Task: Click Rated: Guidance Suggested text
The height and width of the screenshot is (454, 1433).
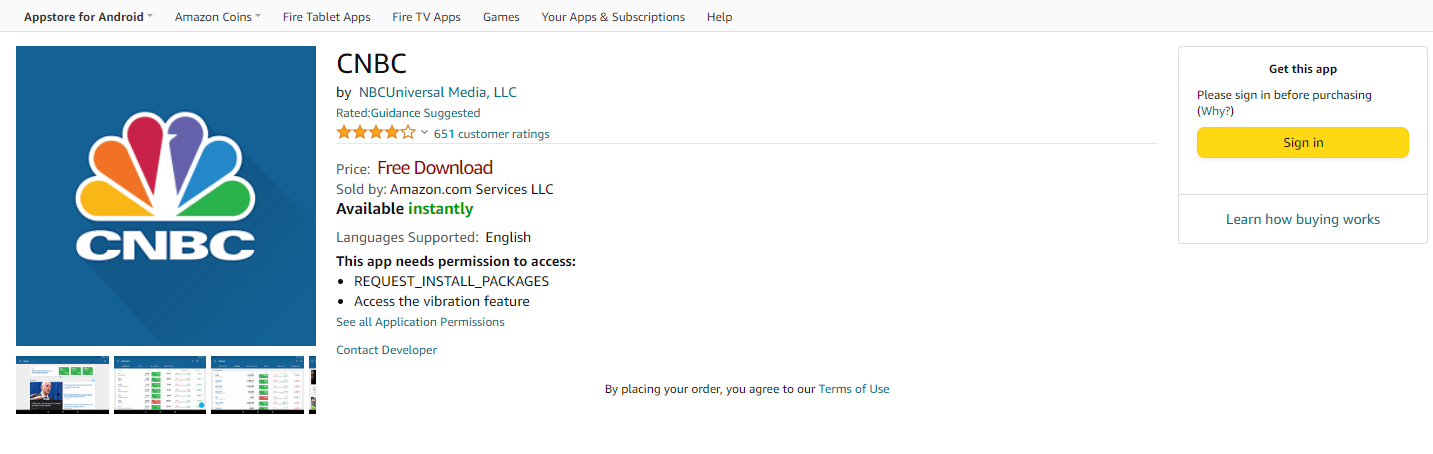Action: tap(408, 113)
